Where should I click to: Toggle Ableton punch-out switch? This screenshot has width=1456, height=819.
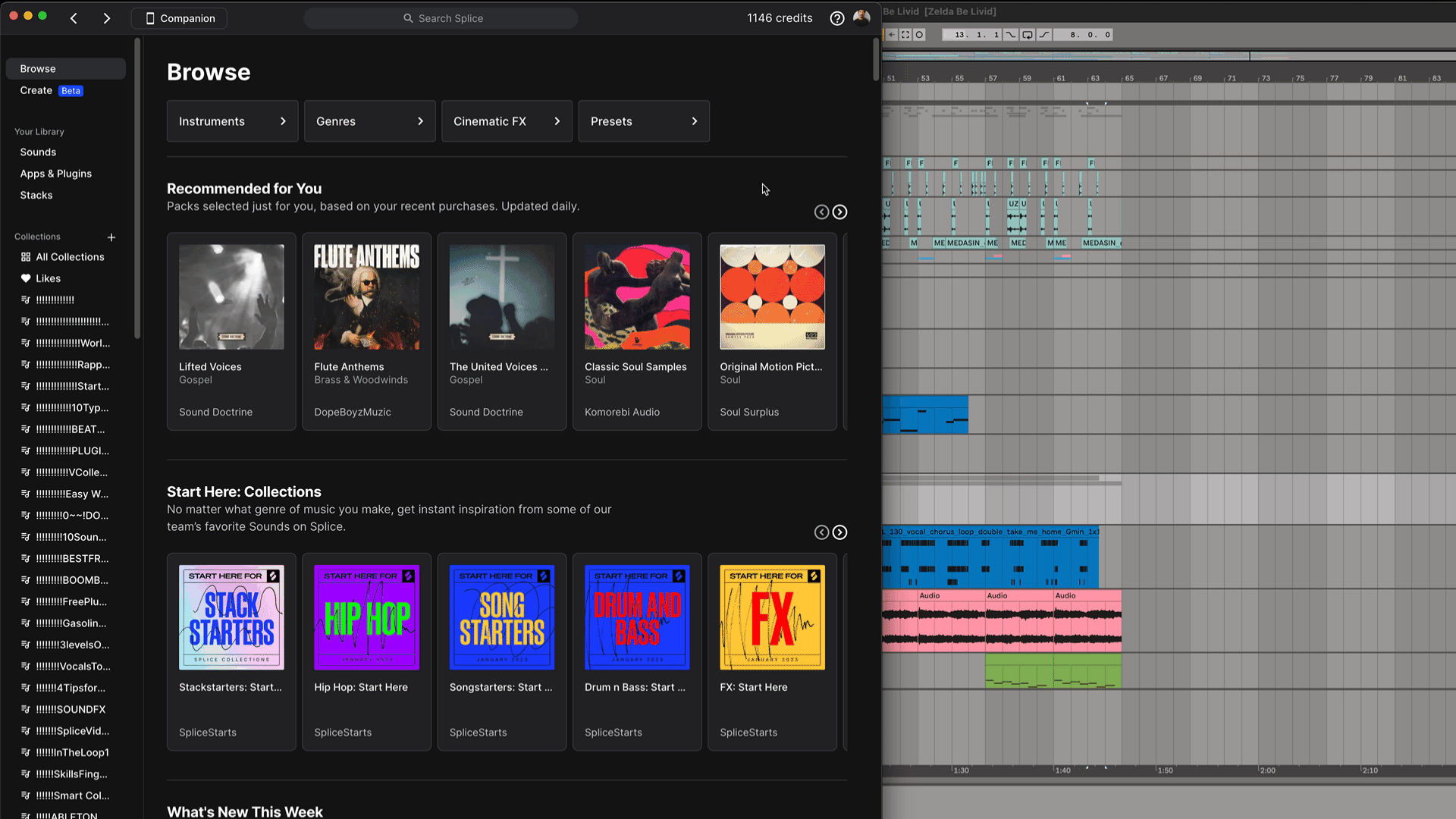coord(1044,35)
